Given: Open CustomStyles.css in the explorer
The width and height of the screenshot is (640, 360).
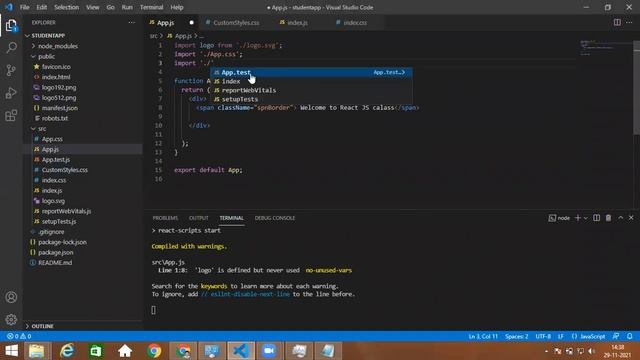Looking at the screenshot, I should (64, 170).
